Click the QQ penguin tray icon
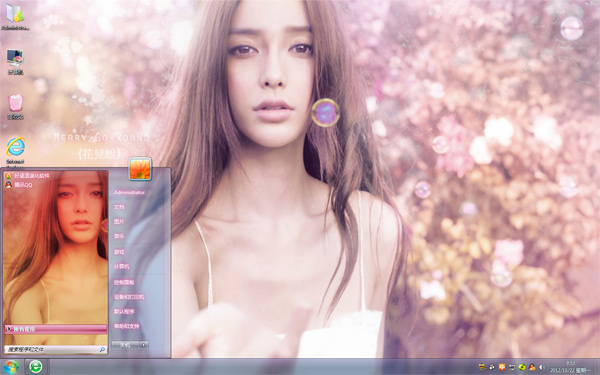This screenshot has width=600, height=375. coord(532,367)
